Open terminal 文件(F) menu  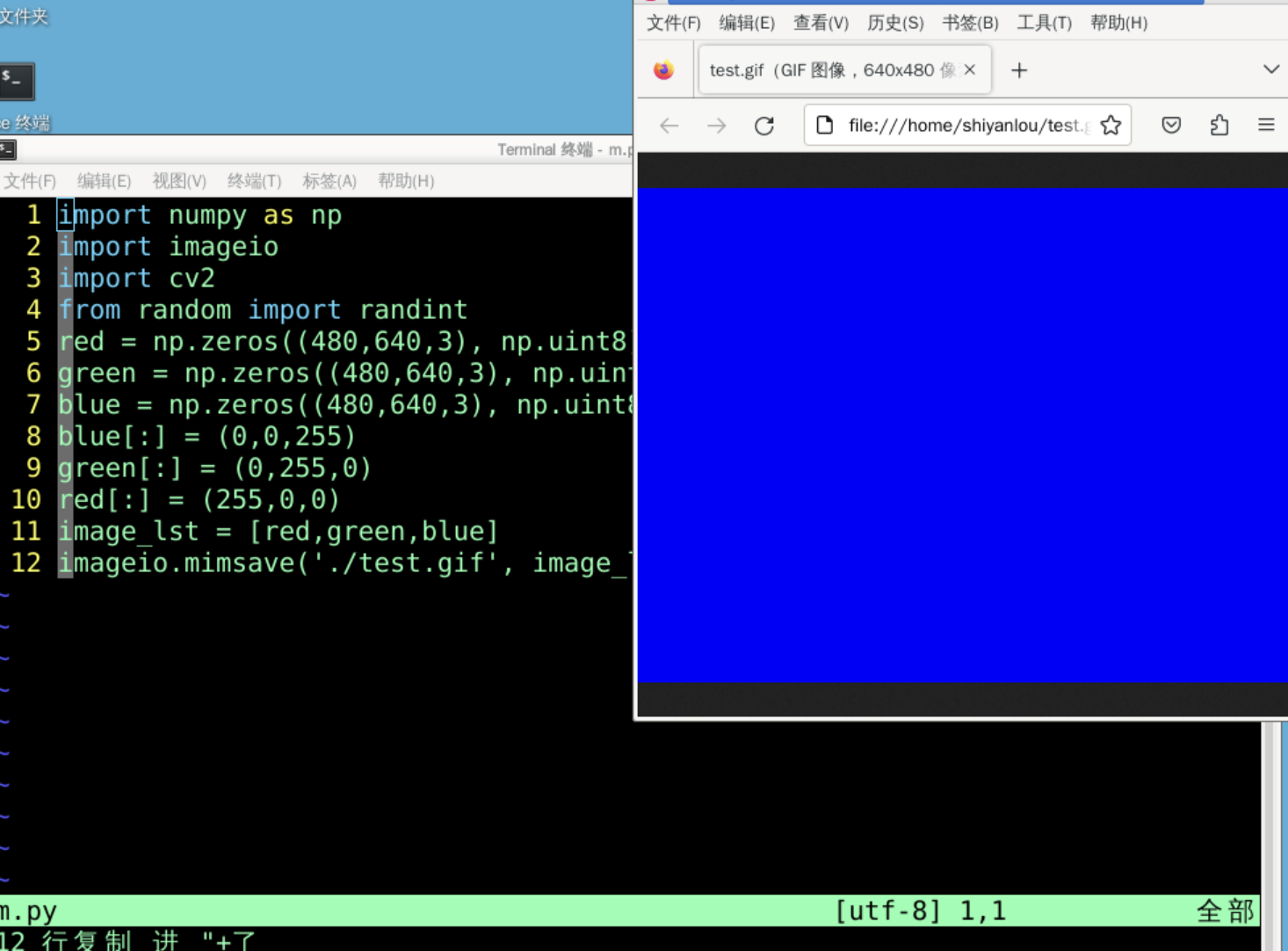pyautogui.click(x=30, y=181)
